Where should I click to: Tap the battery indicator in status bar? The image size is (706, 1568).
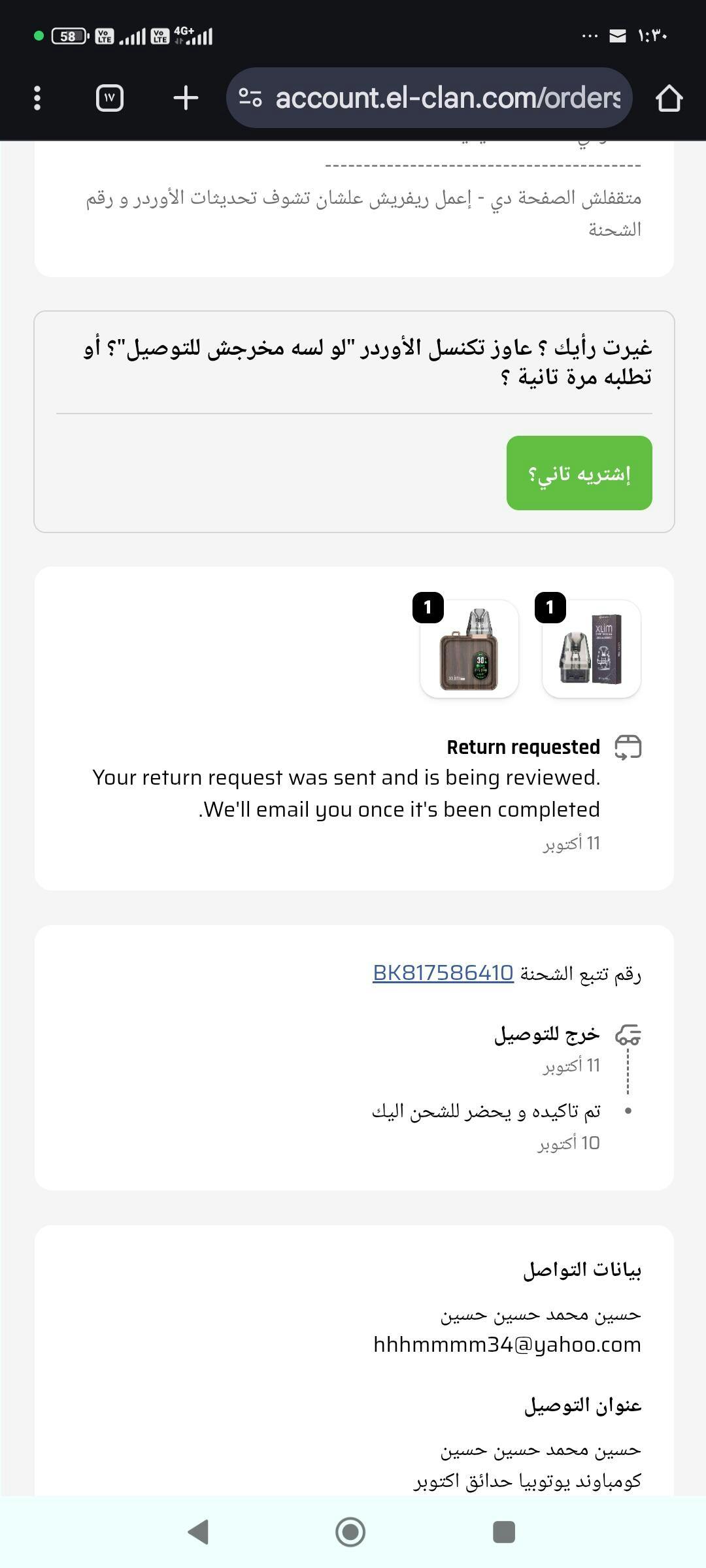click(x=69, y=36)
